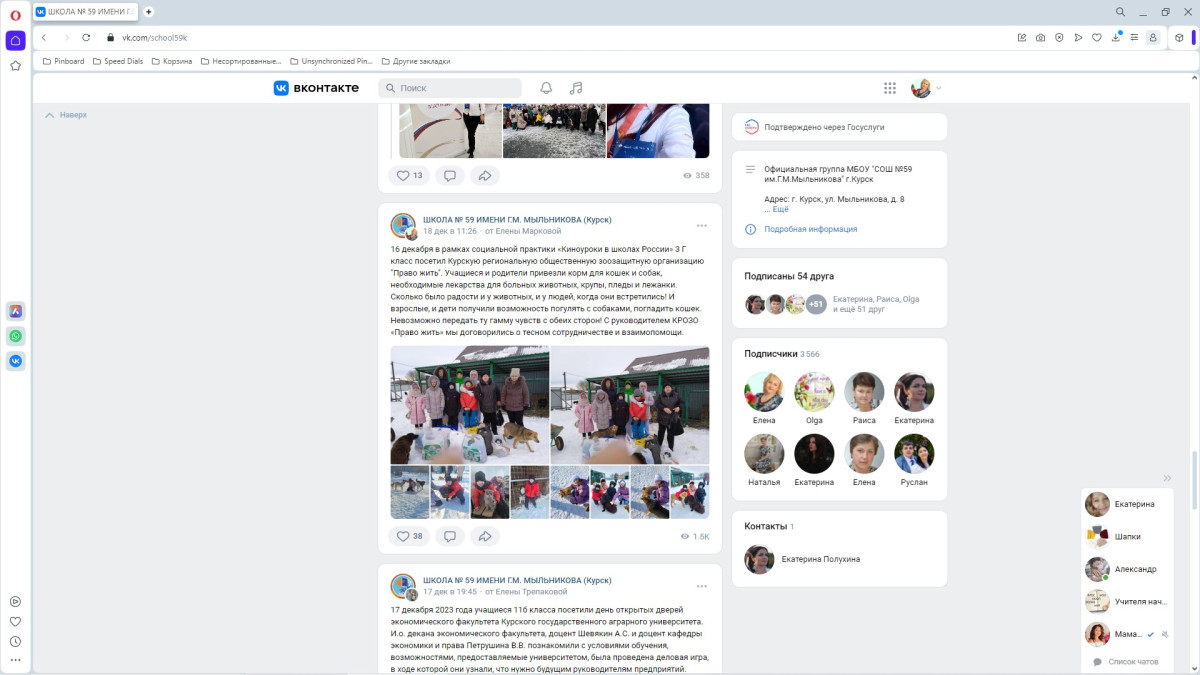Open the Pinboard bookmarks folder
The height and width of the screenshot is (675, 1200).
coord(63,61)
